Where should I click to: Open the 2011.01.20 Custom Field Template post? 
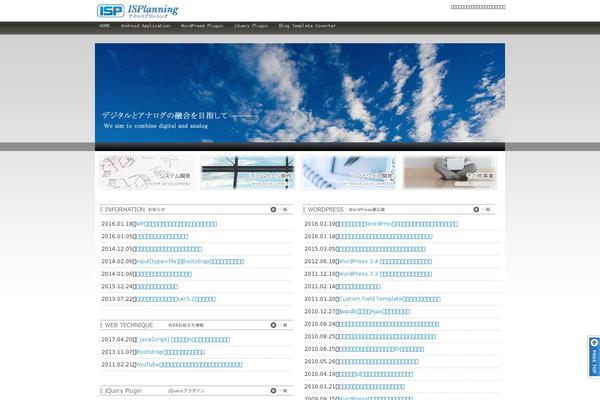click(390, 299)
